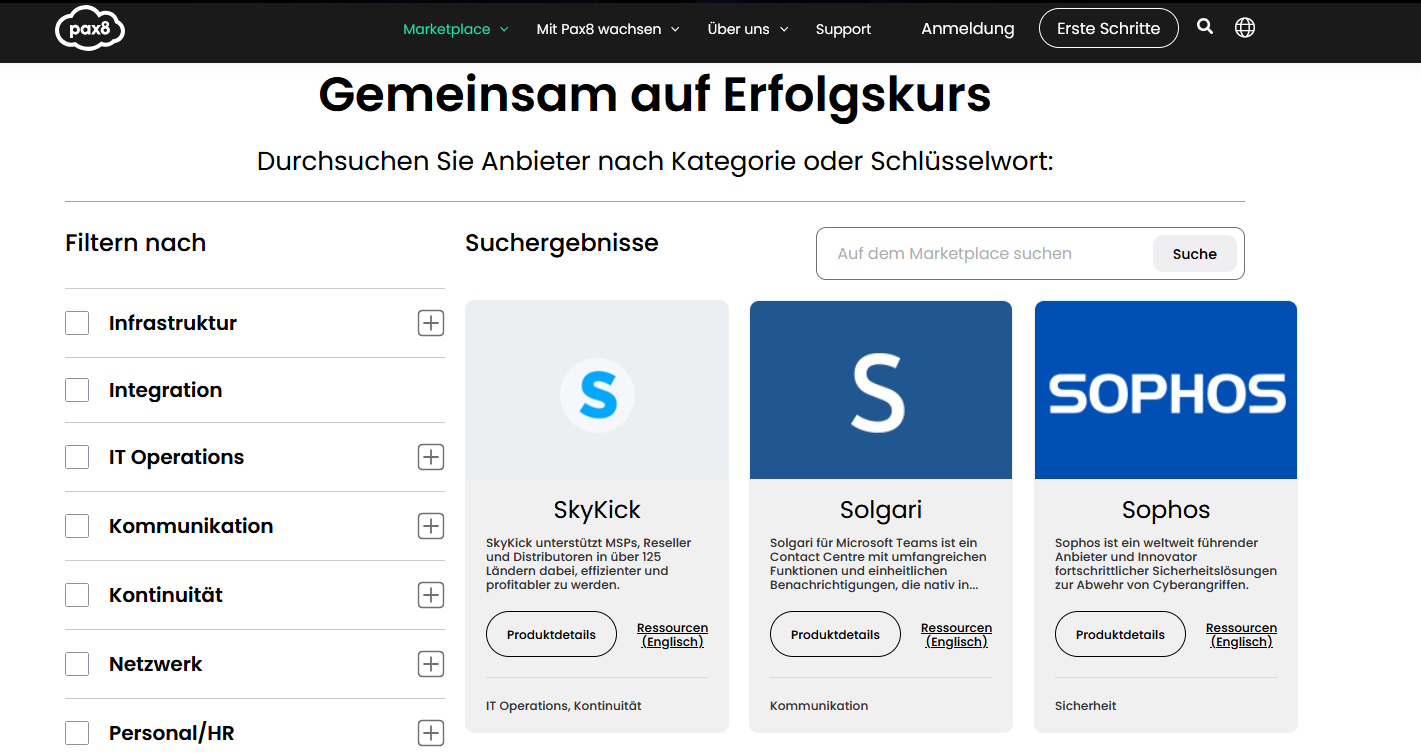Image resolution: width=1421 pixels, height=753 pixels.
Task: Click the Anmeldung login link
Action: pyautogui.click(x=967, y=29)
